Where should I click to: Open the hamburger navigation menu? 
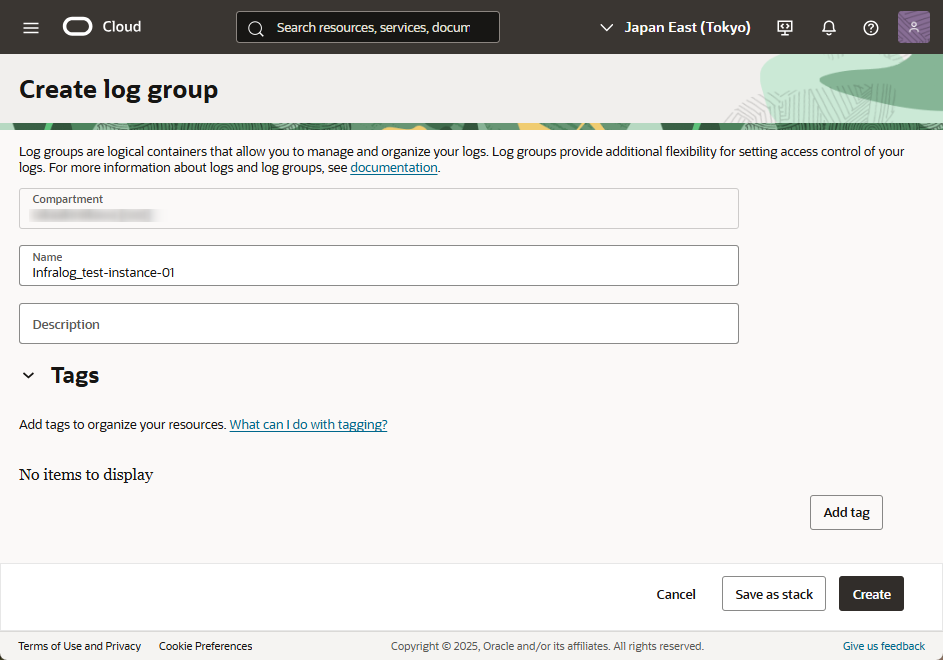[x=31, y=27]
